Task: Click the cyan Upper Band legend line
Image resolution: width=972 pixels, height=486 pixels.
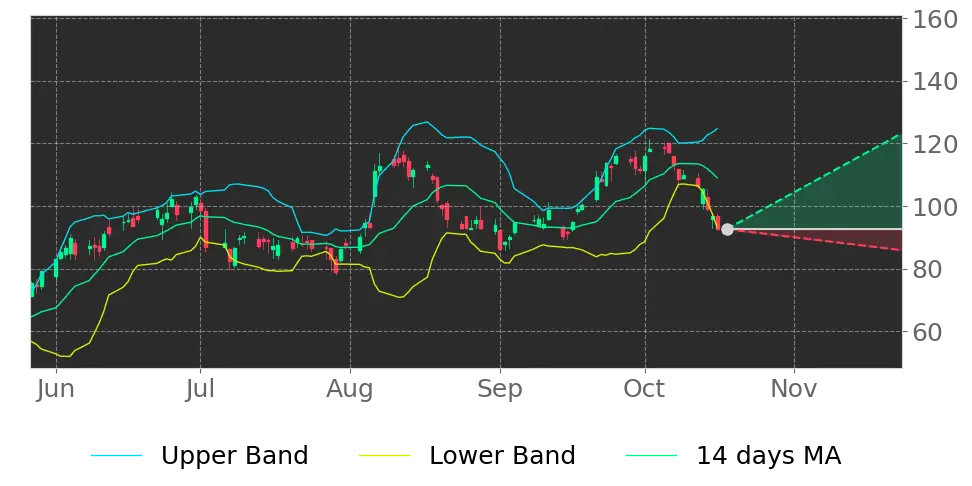Action: [117, 456]
